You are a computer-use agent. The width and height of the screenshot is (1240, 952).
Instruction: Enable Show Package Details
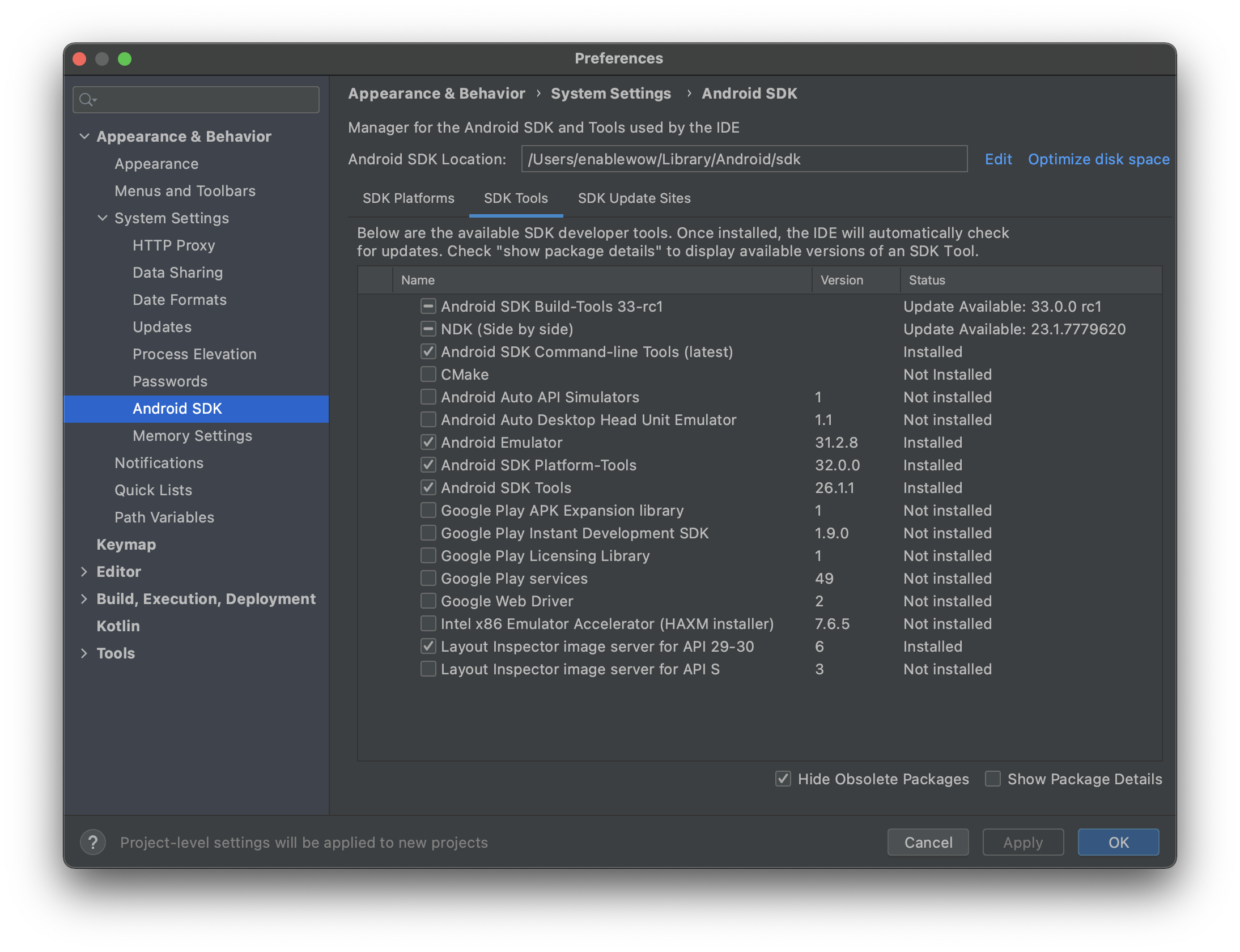point(993,779)
